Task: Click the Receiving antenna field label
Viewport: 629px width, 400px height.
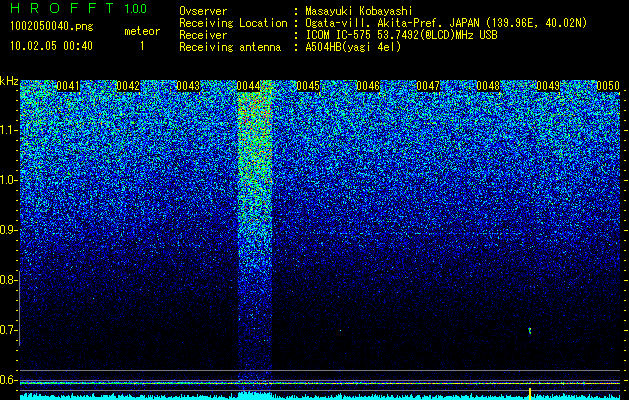Action: coord(230,47)
